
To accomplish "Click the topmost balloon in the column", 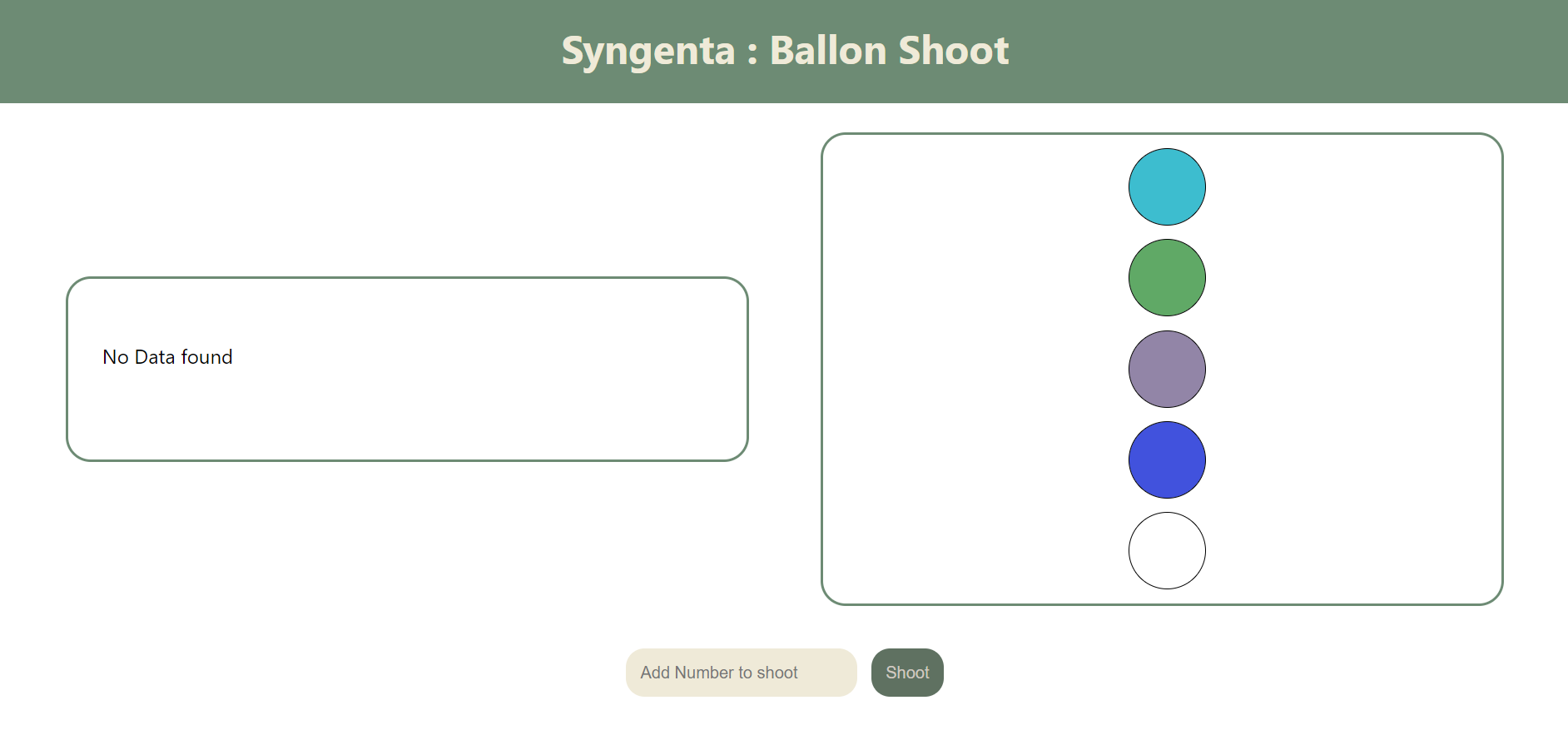I will [x=1167, y=186].
